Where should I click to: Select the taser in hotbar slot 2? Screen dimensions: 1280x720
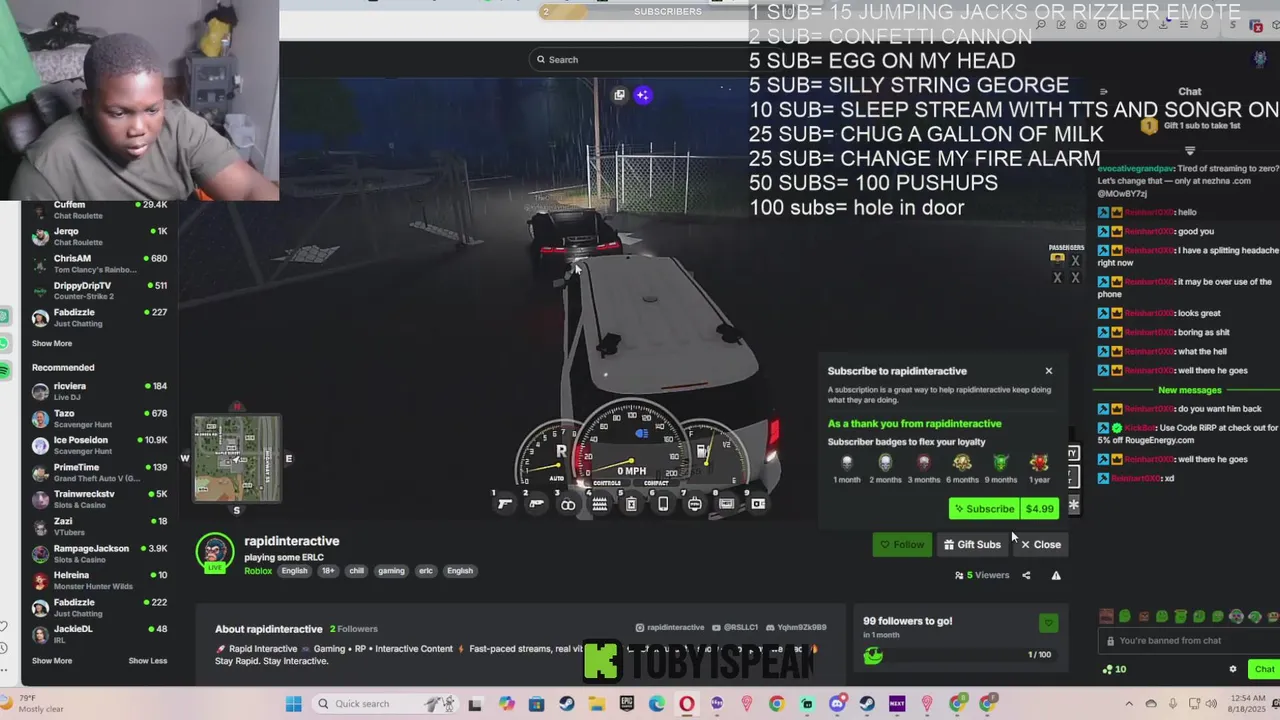(537, 504)
